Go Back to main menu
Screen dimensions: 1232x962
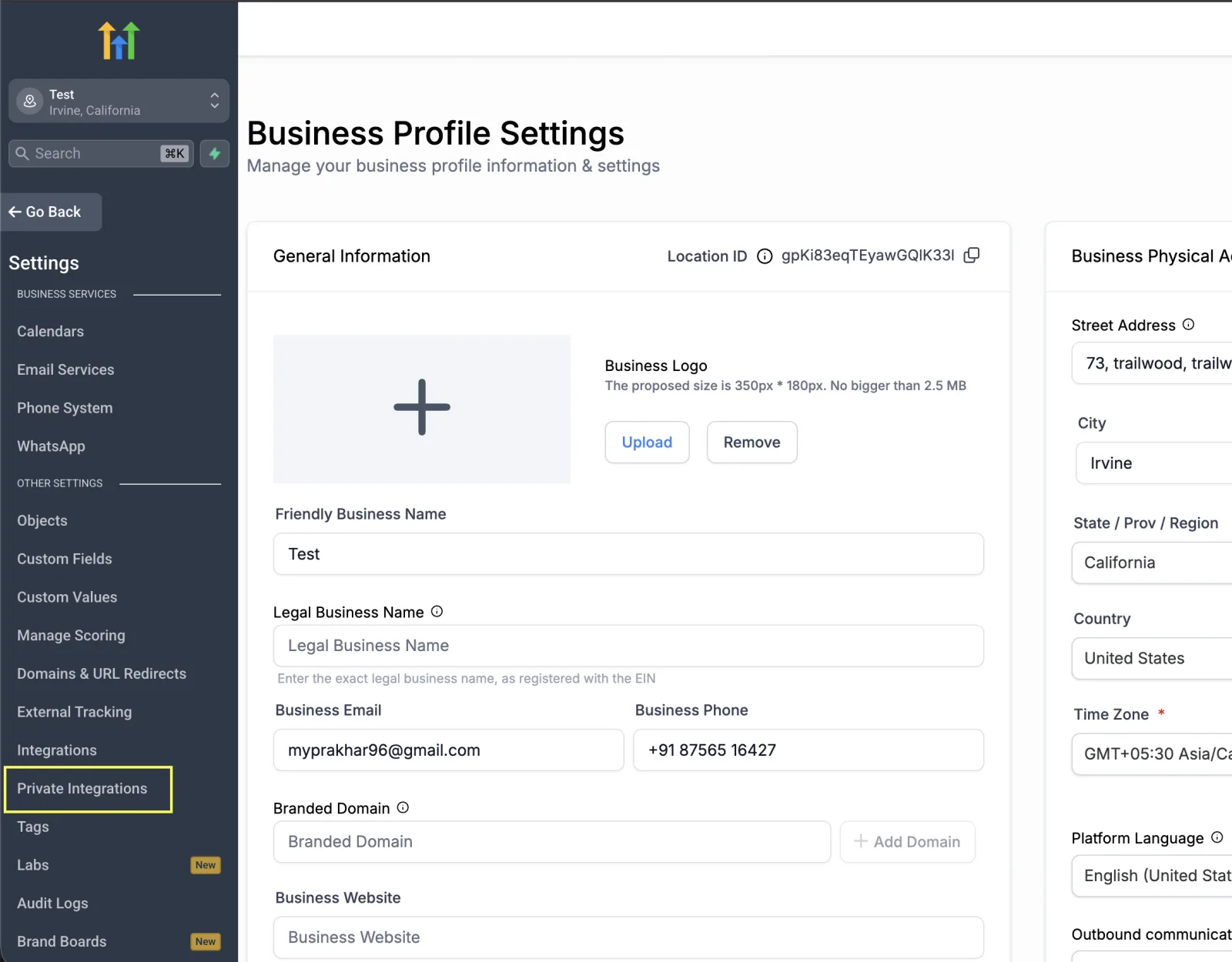[x=51, y=212]
